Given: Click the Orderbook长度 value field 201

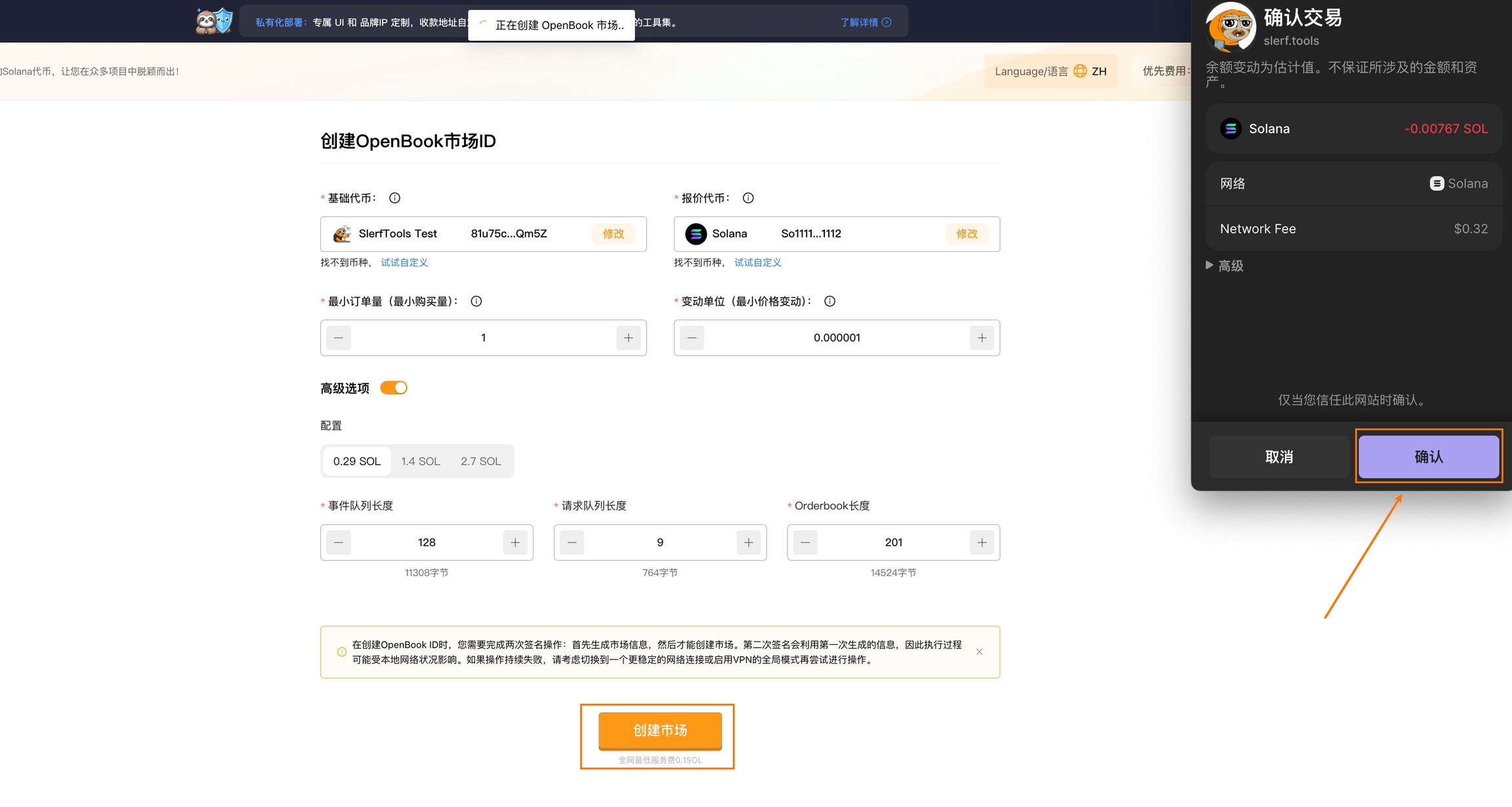Looking at the screenshot, I should (893, 543).
